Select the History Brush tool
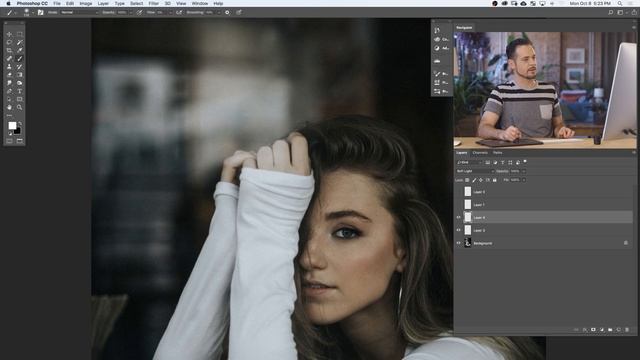The height and width of the screenshot is (360, 640). pos(20,67)
